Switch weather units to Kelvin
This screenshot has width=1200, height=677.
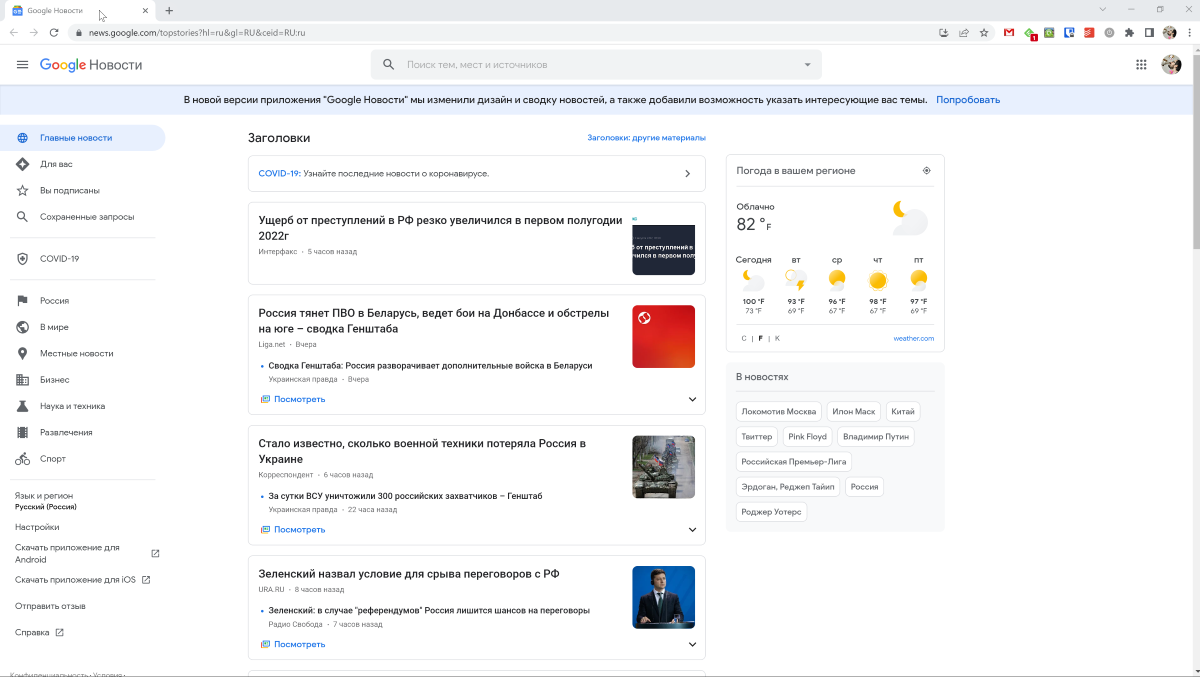click(x=777, y=338)
